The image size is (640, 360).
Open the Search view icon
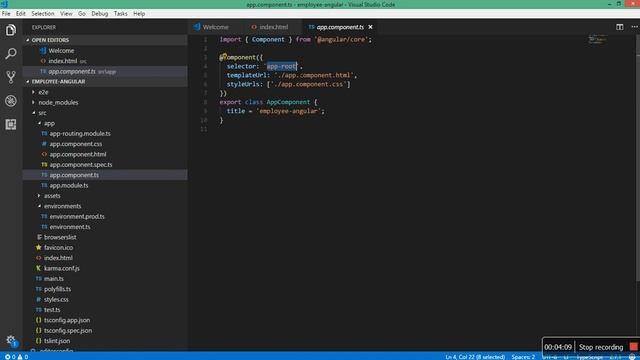pos(11,53)
